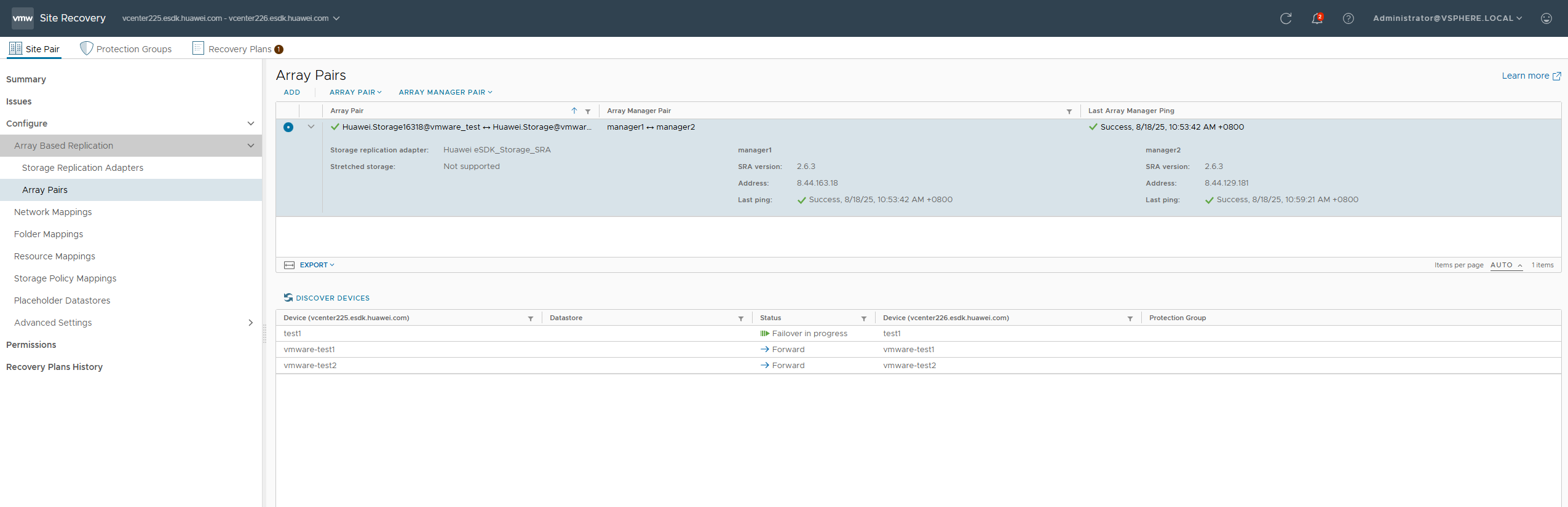This screenshot has width=1568, height=507.
Task: Open Placeholder Datastores
Action: pos(62,301)
